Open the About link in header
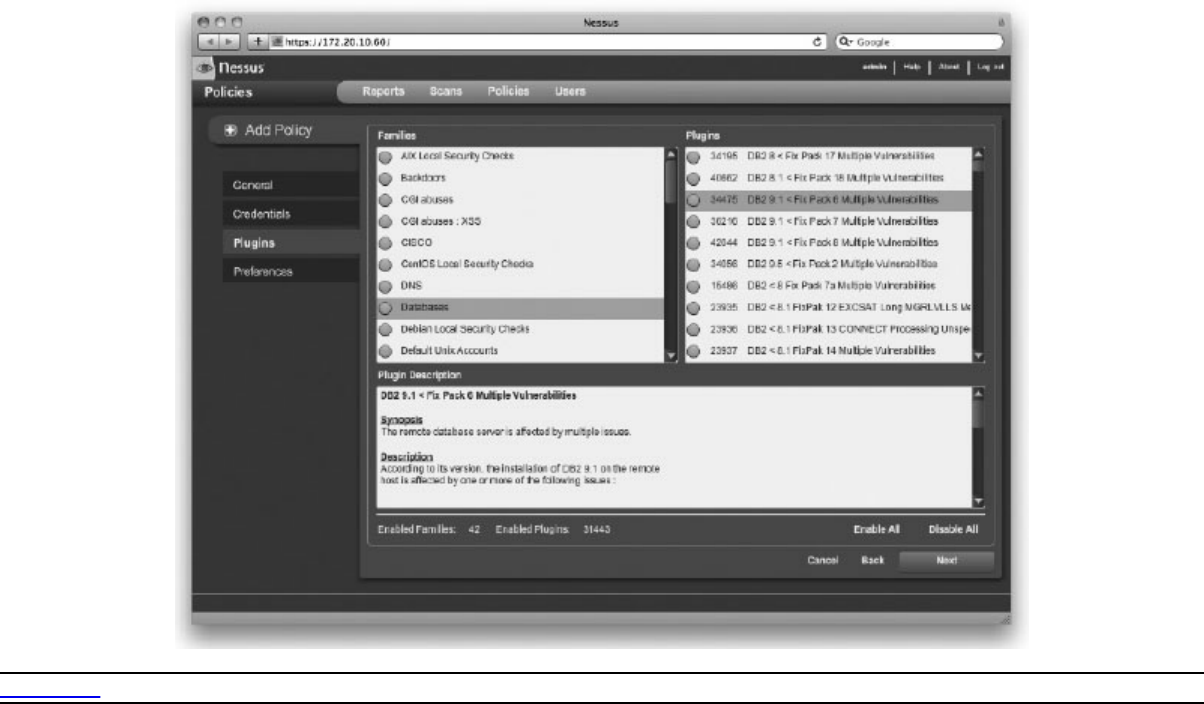 [x=948, y=68]
